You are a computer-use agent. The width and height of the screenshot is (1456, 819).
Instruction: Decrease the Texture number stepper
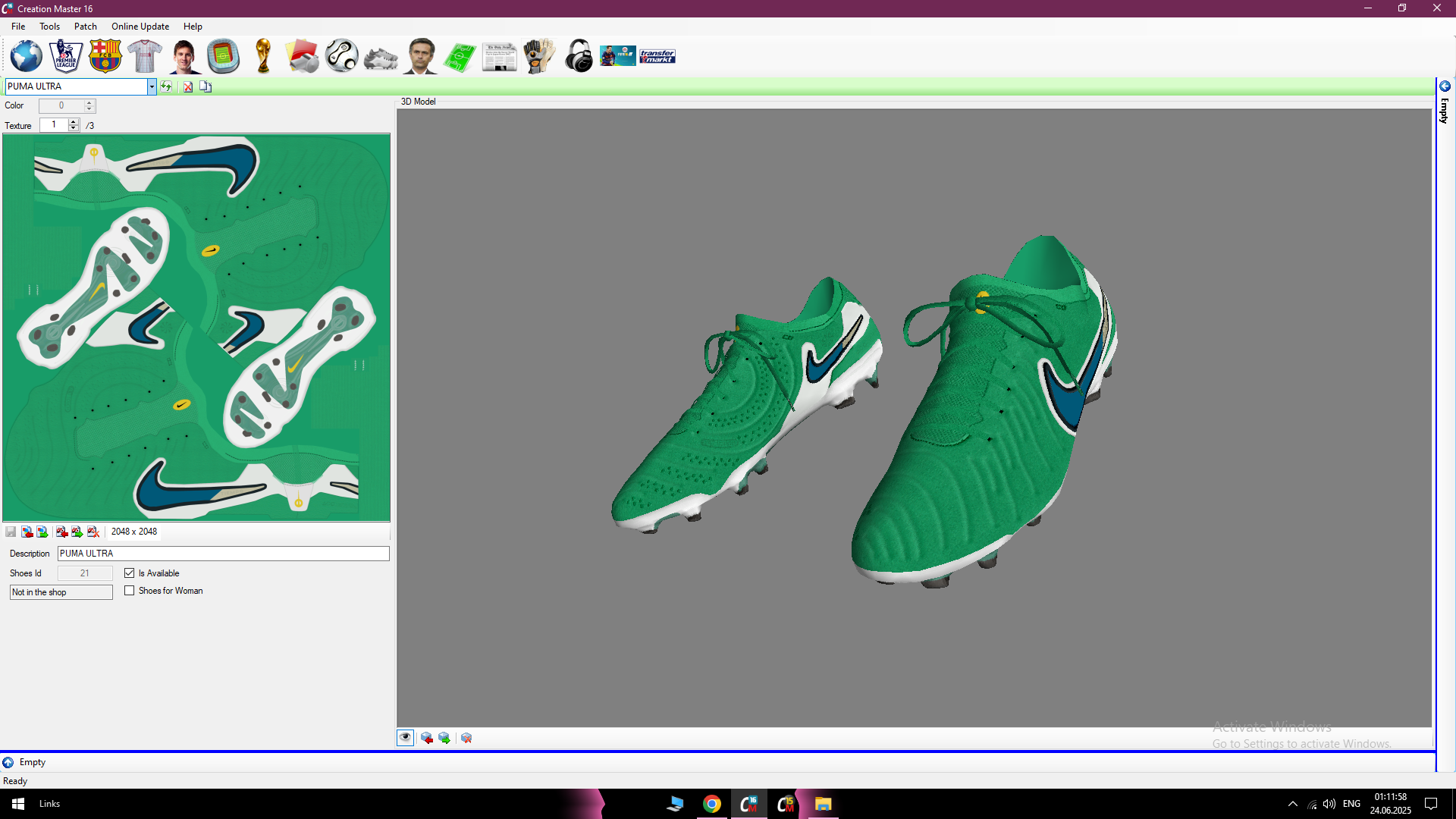[74, 128]
